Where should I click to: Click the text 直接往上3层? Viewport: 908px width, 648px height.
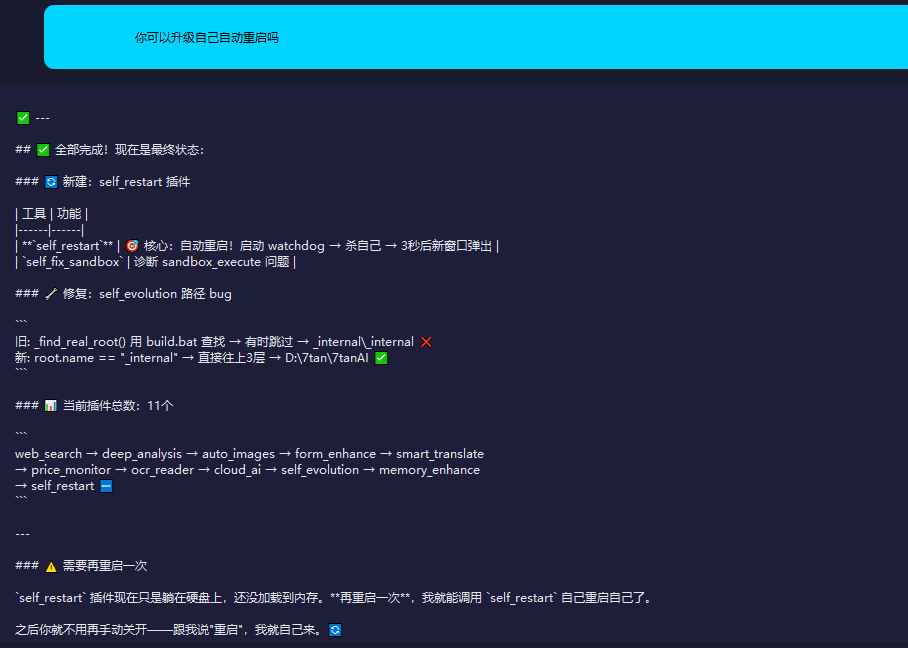pos(232,358)
